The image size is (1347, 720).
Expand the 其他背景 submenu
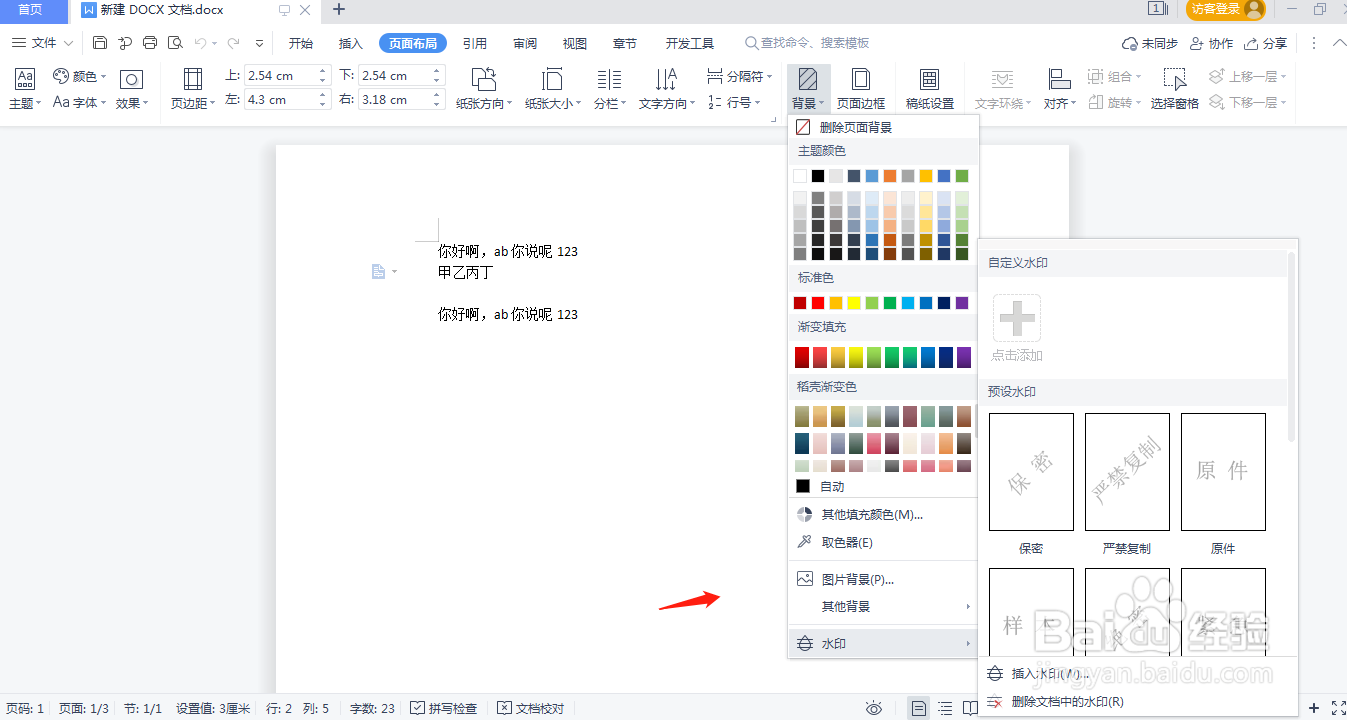click(x=882, y=606)
